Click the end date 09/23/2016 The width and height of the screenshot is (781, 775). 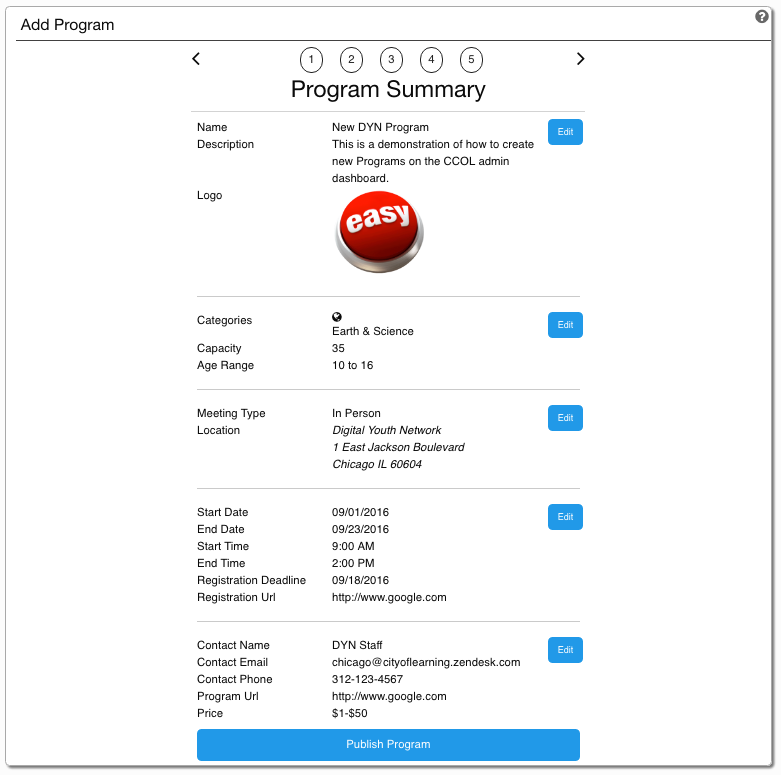coord(360,529)
